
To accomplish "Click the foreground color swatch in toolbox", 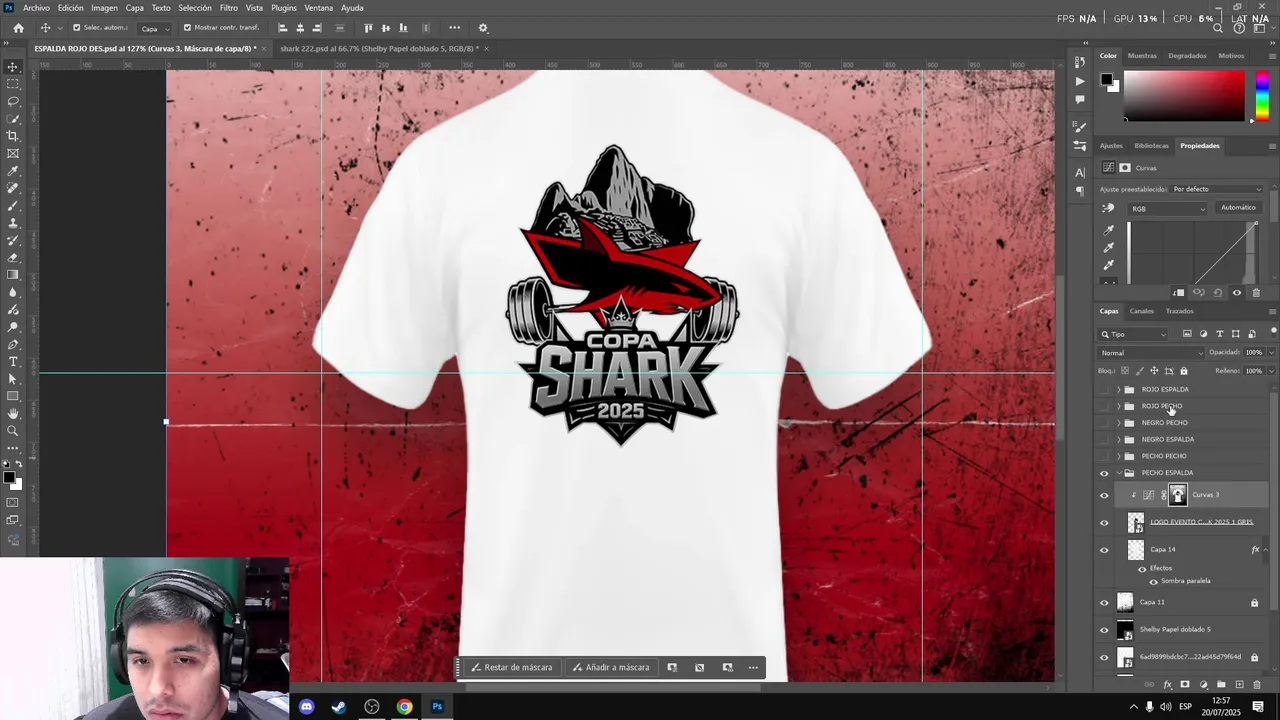I will pyautogui.click(x=10, y=478).
